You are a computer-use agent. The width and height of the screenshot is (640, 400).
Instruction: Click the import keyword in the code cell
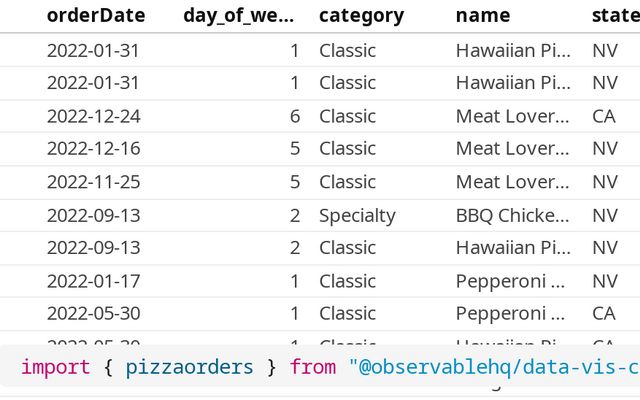click(x=55, y=368)
